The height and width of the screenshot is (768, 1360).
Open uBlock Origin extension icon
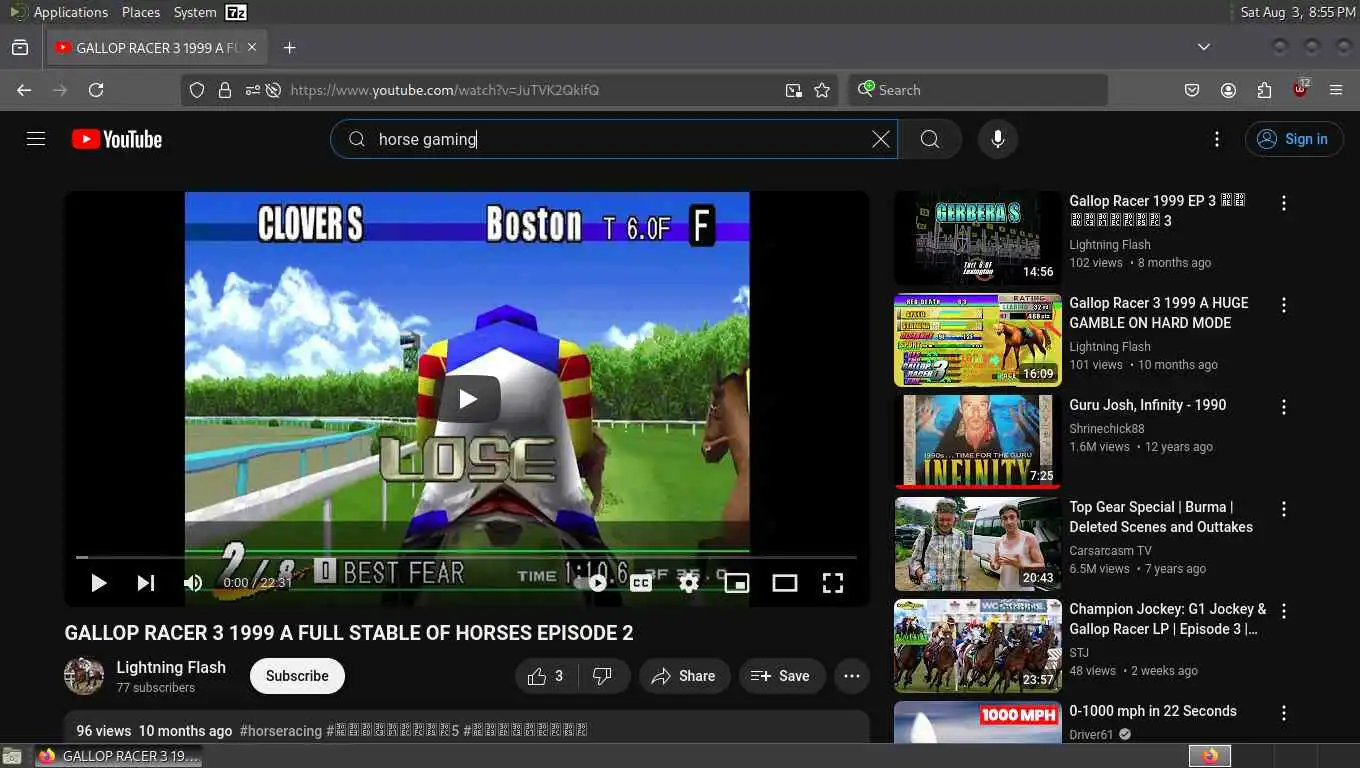click(1300, 88)
